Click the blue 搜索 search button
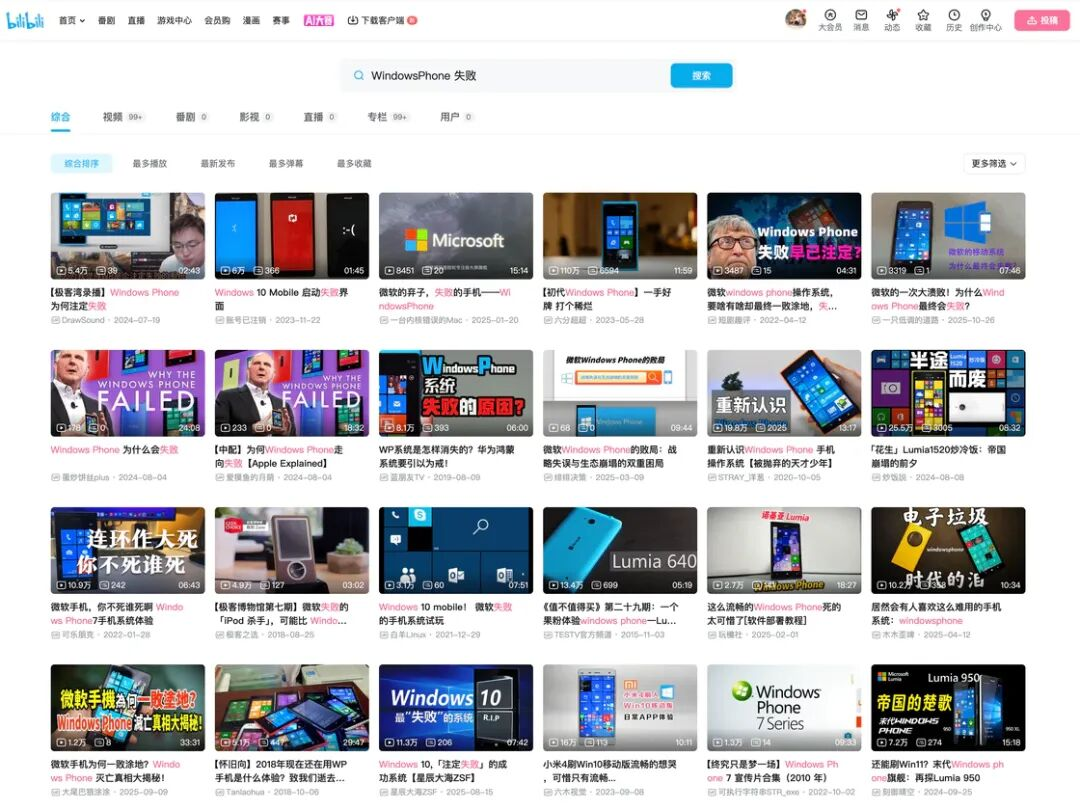 click(x=701, y=75)
